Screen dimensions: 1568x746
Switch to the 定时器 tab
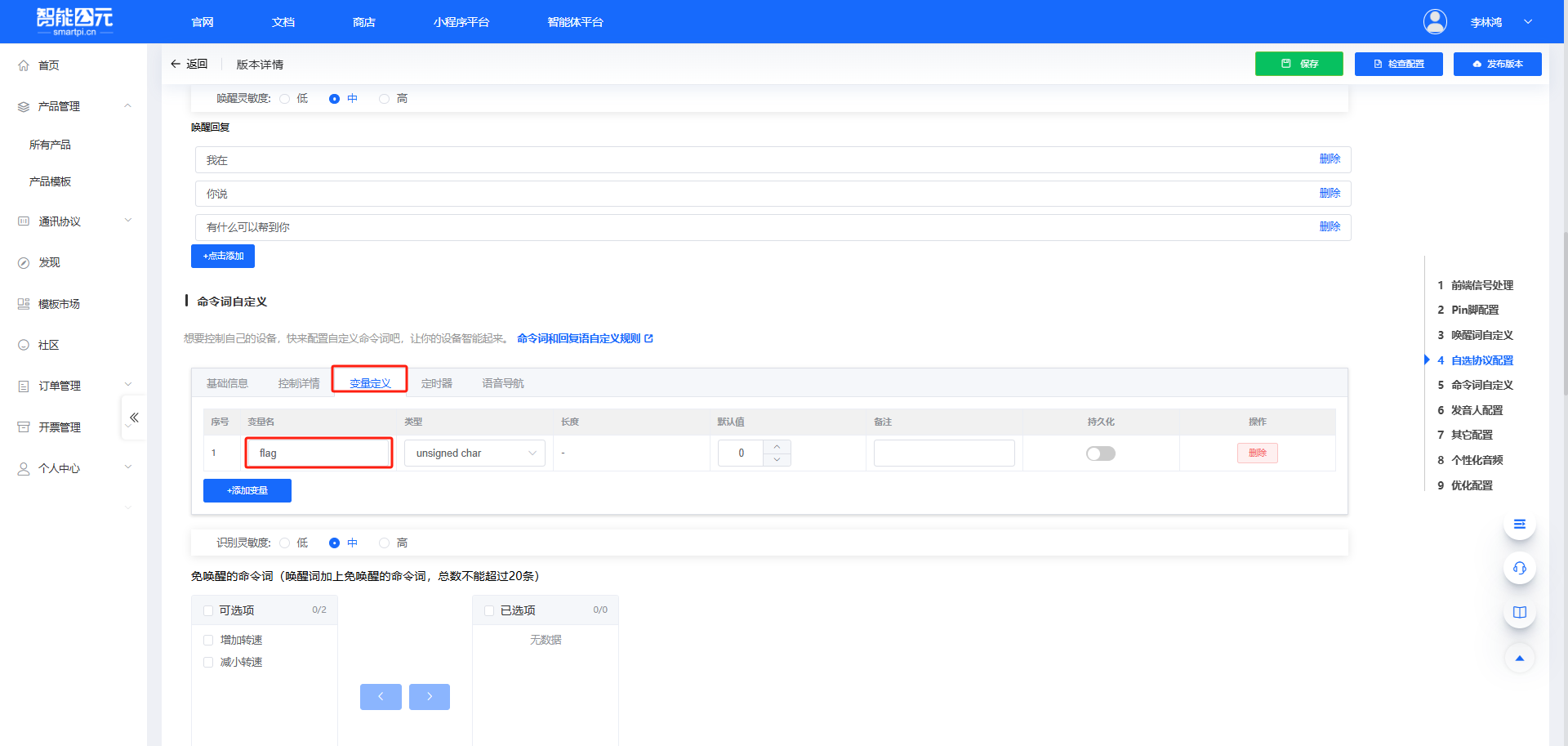click(x=436, y=383)
